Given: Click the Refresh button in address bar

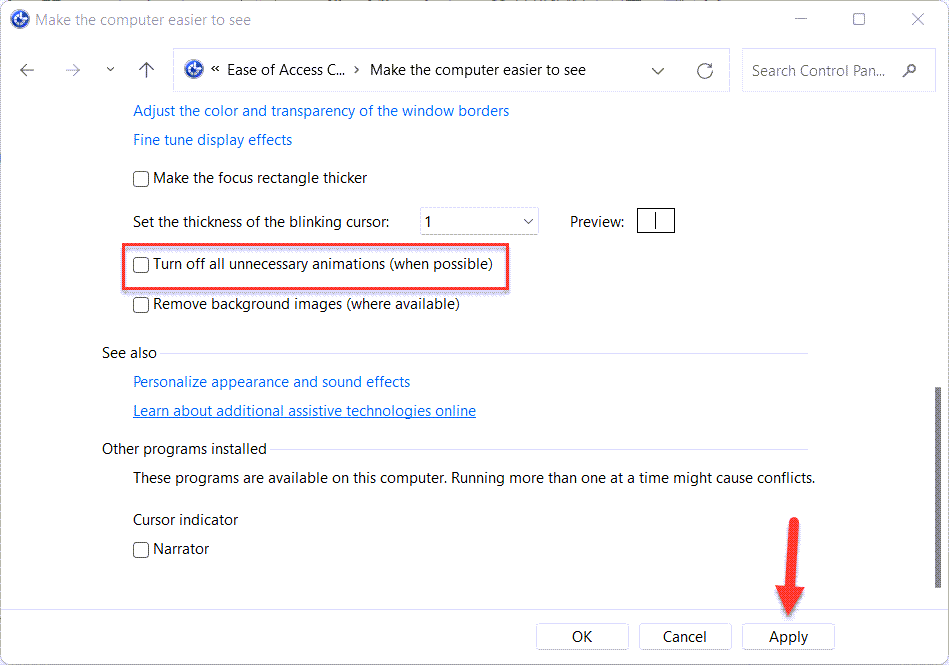Looking at the screenshot, I should [x=705, y=71].
